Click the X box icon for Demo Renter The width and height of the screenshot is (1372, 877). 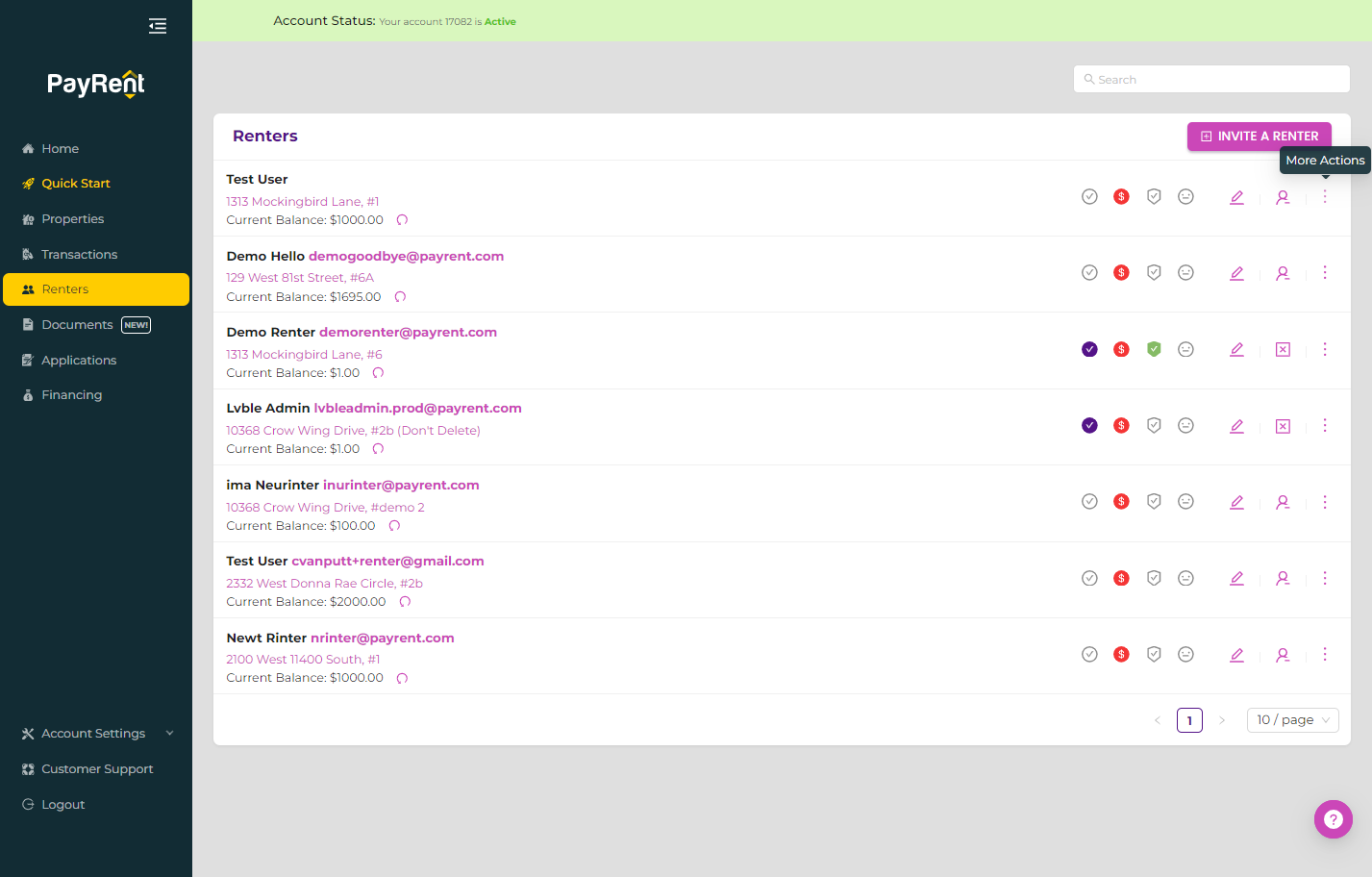point(1283,350)
